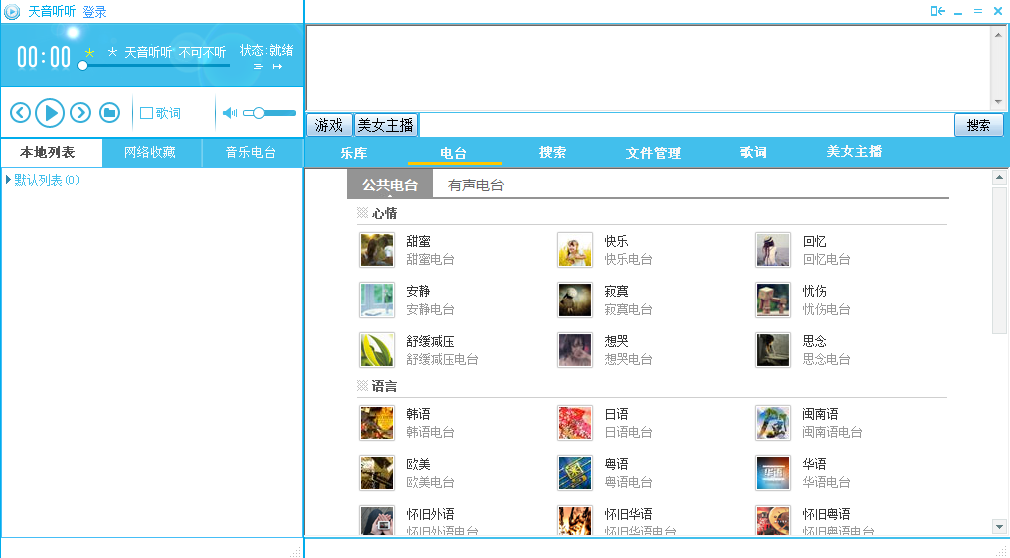Adjust the volume slider
Viewport: 1010px width, 558px height.
pos(269,113)
